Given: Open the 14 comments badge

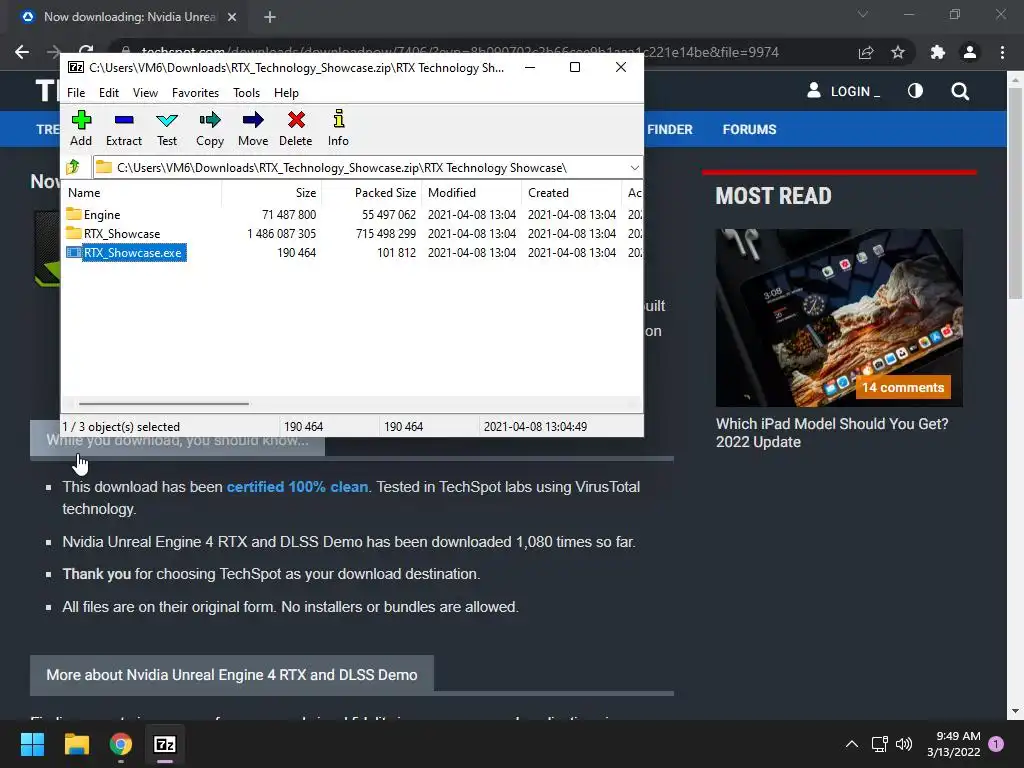Looking at the screenshot, I should point(903,387).
